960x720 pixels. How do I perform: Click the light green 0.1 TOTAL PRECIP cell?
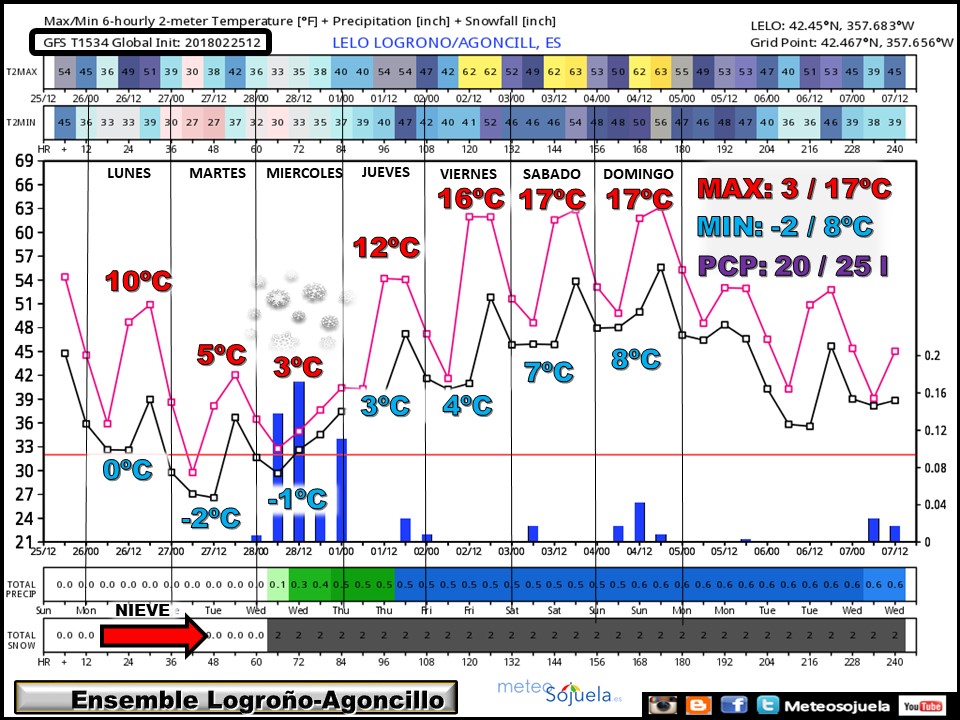coord(277,585)
